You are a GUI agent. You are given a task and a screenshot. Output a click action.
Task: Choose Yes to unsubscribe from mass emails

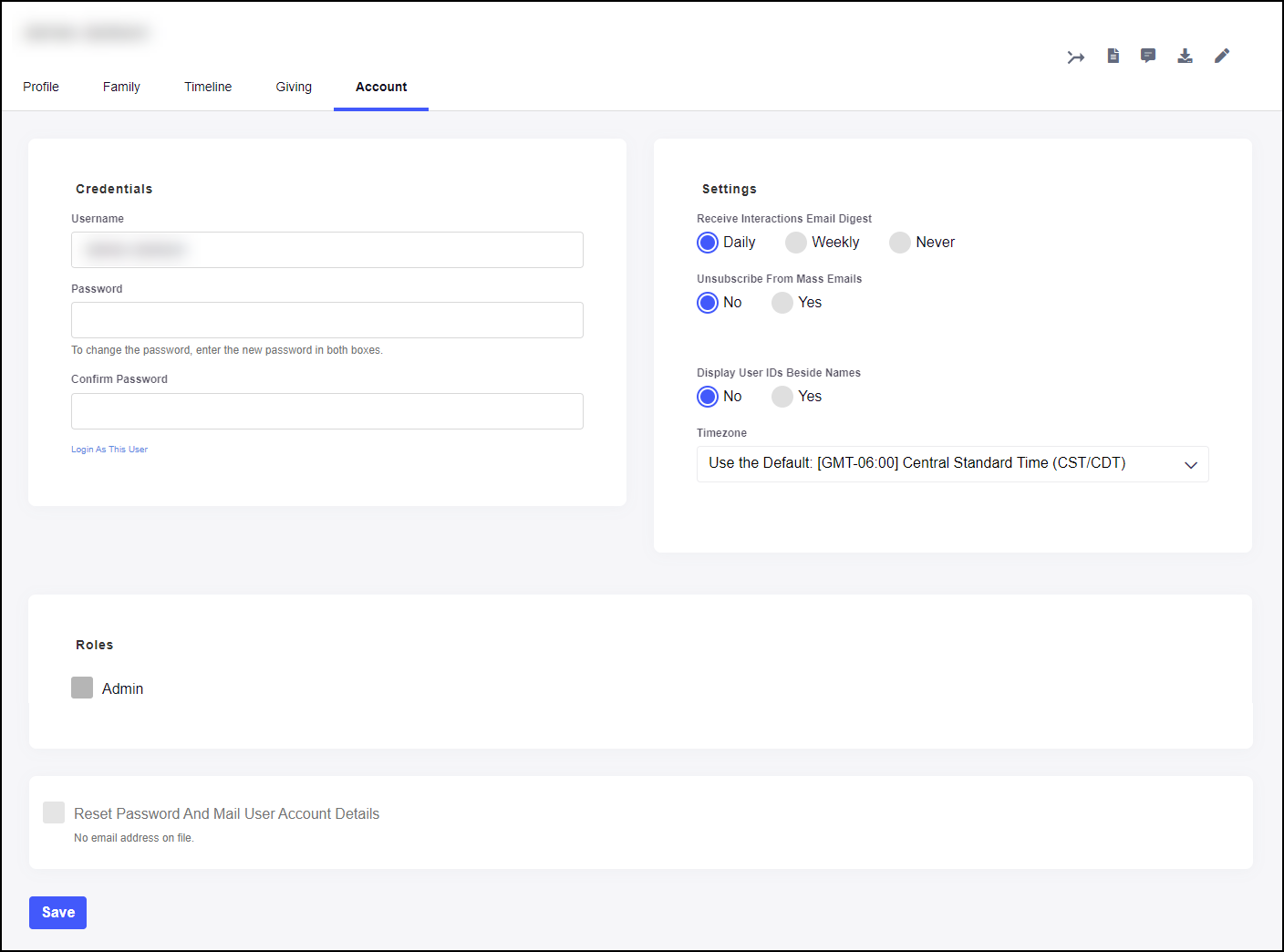point(782,303)
